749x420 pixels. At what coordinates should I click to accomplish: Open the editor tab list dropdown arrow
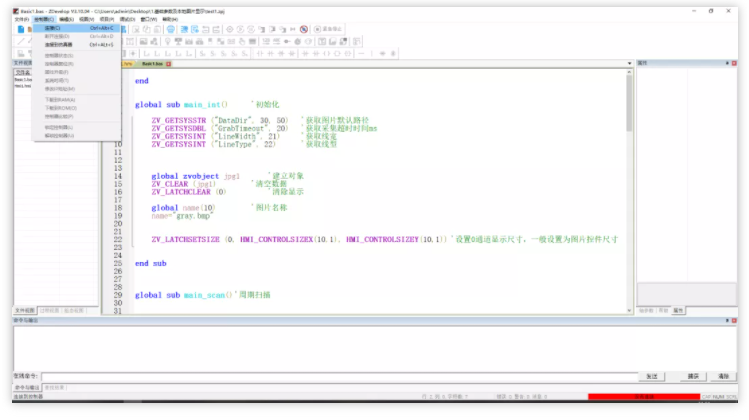point(629,64)
